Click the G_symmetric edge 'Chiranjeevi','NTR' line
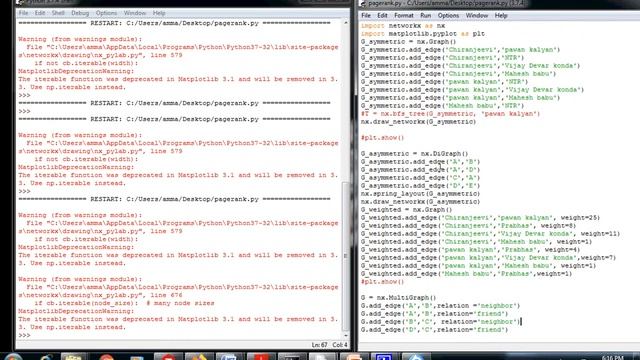The image size is (640, 360). click(x=442, y=58)
